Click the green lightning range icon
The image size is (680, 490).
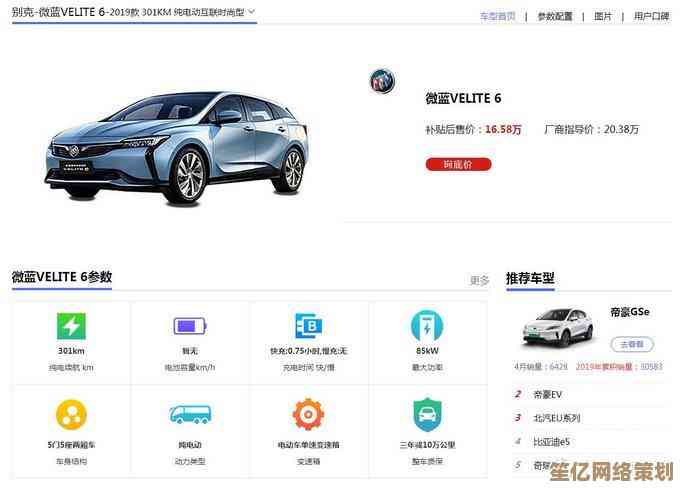72,326
